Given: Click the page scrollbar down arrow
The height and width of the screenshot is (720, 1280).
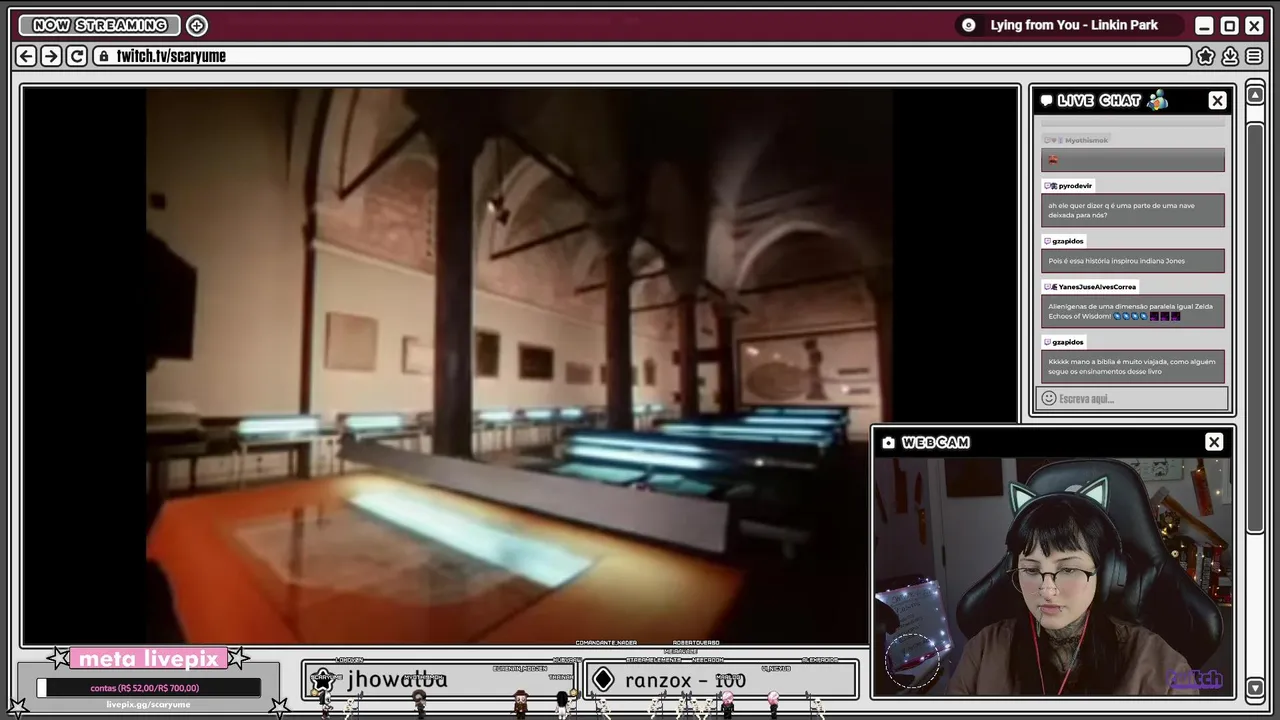Looking at the screenshot, I should pyautogui.click(x=1255, y=687).
